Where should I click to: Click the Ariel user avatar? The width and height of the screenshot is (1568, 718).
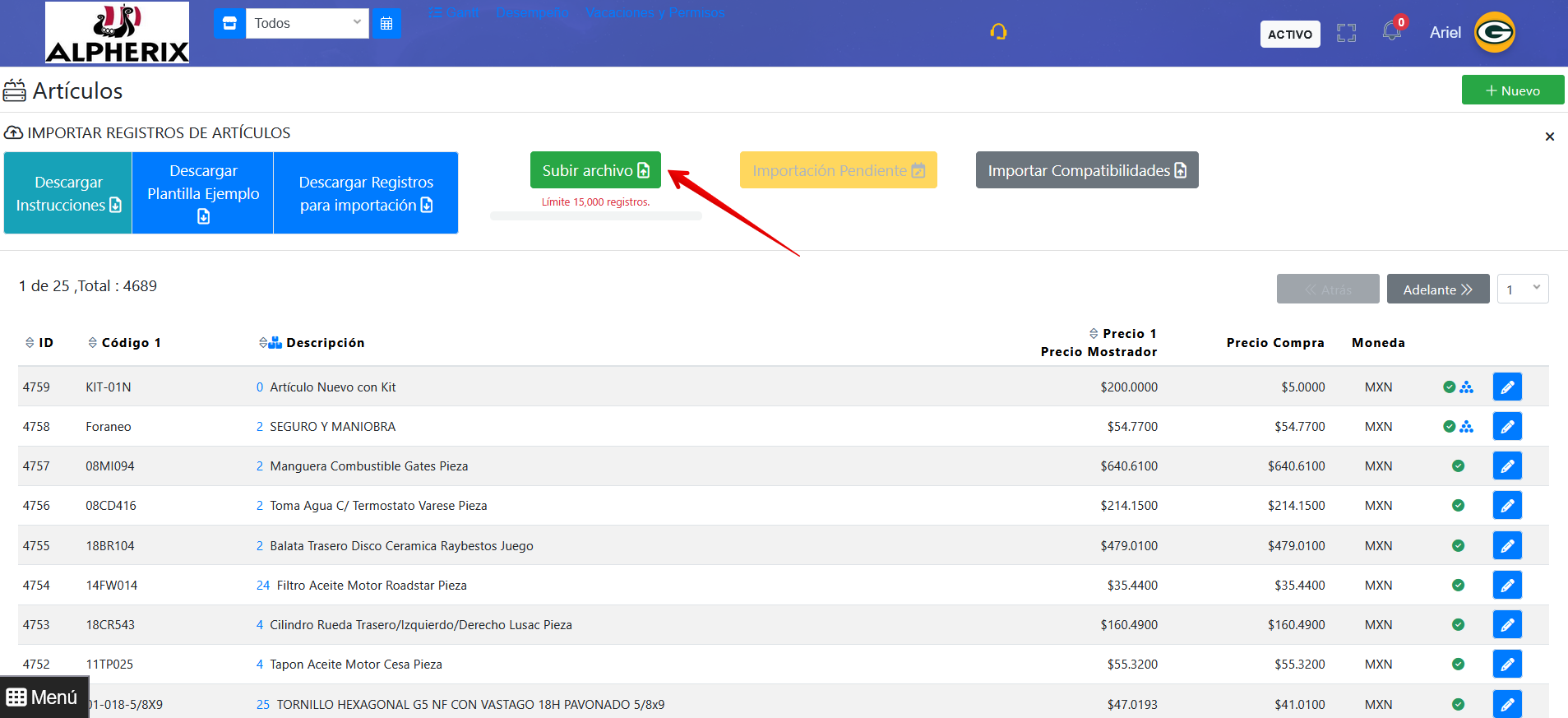(x=1494, y=33)
